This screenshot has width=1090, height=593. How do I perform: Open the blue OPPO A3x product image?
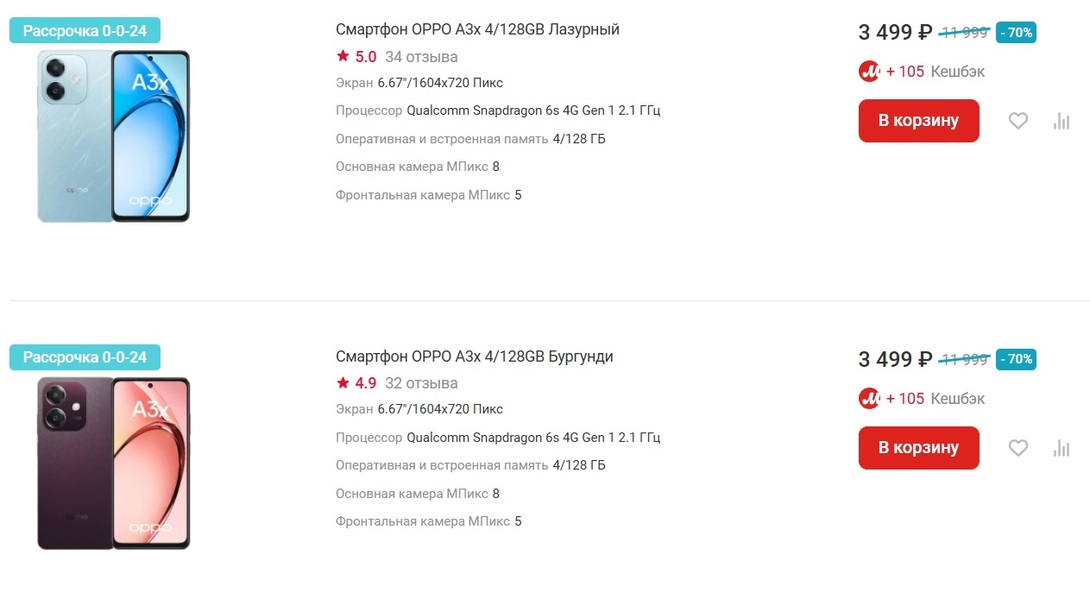point(113,136)
